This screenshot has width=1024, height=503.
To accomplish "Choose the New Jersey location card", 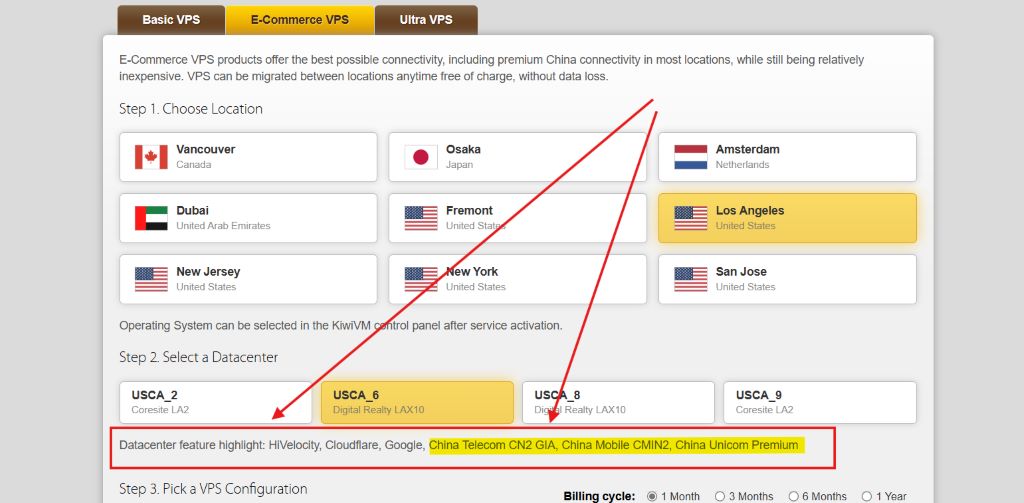I will (x=248, y=279).
